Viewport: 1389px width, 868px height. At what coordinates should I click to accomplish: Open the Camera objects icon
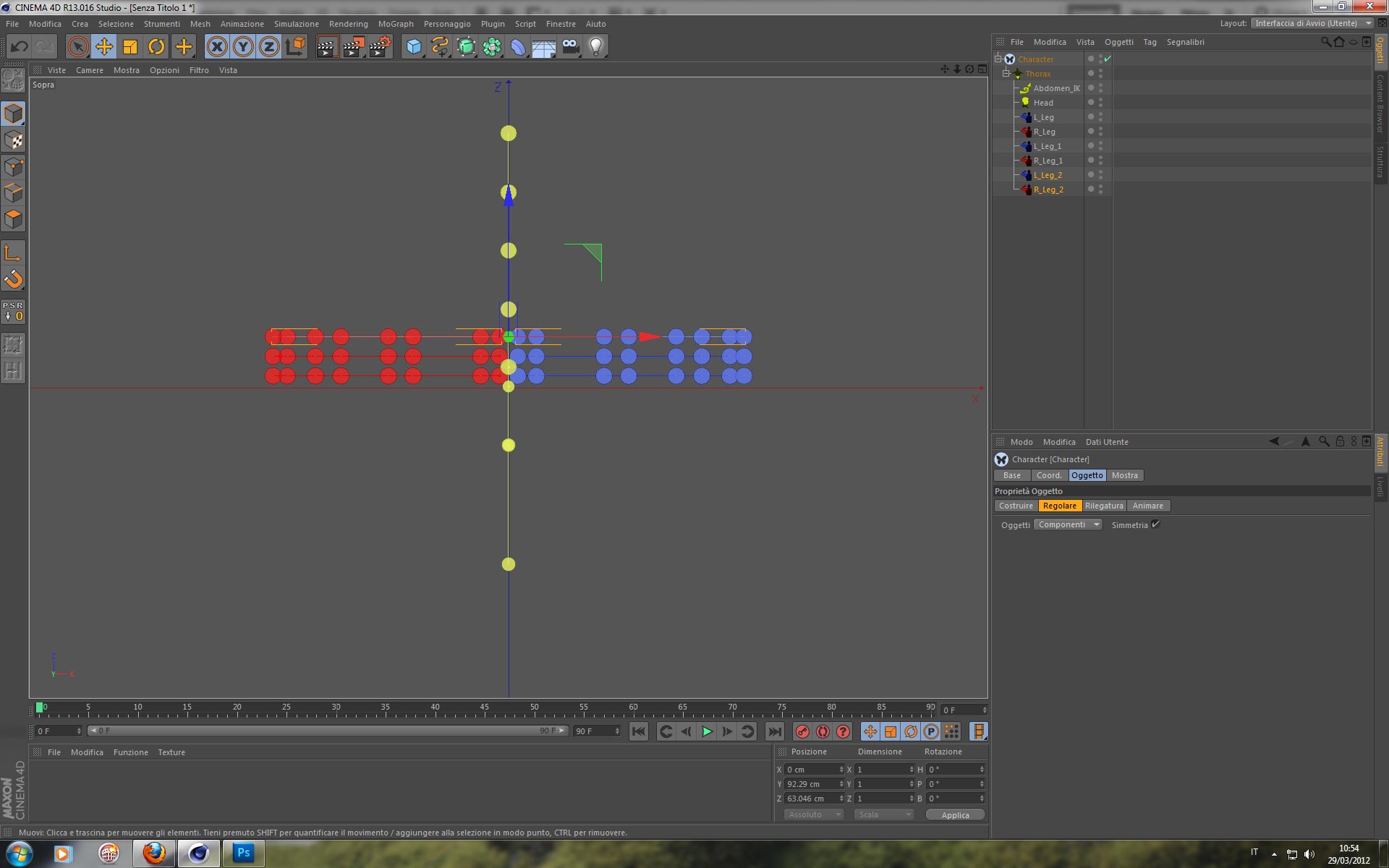point(570,47)
